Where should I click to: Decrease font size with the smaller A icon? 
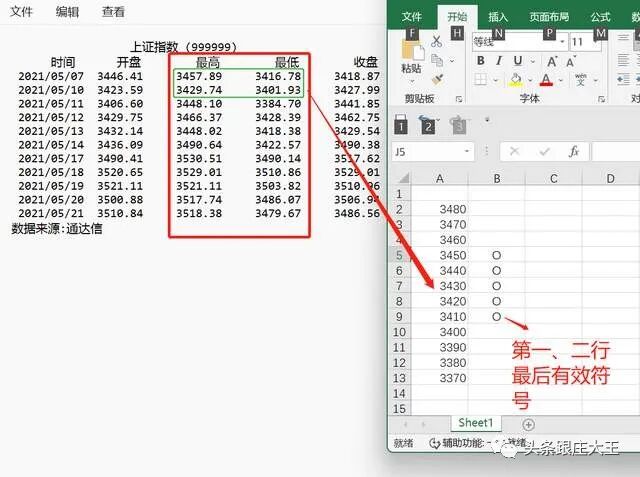tap(571, 62)
